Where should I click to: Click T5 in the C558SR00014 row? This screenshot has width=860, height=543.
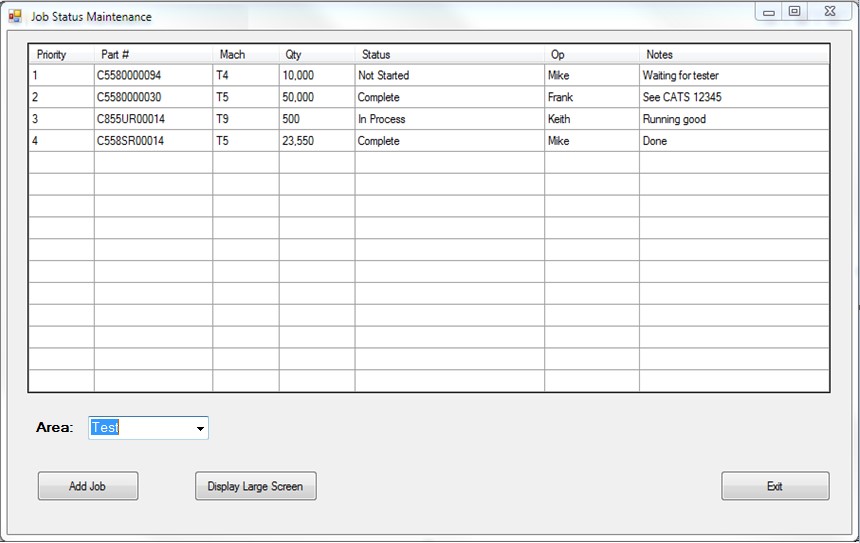point(246,141)
